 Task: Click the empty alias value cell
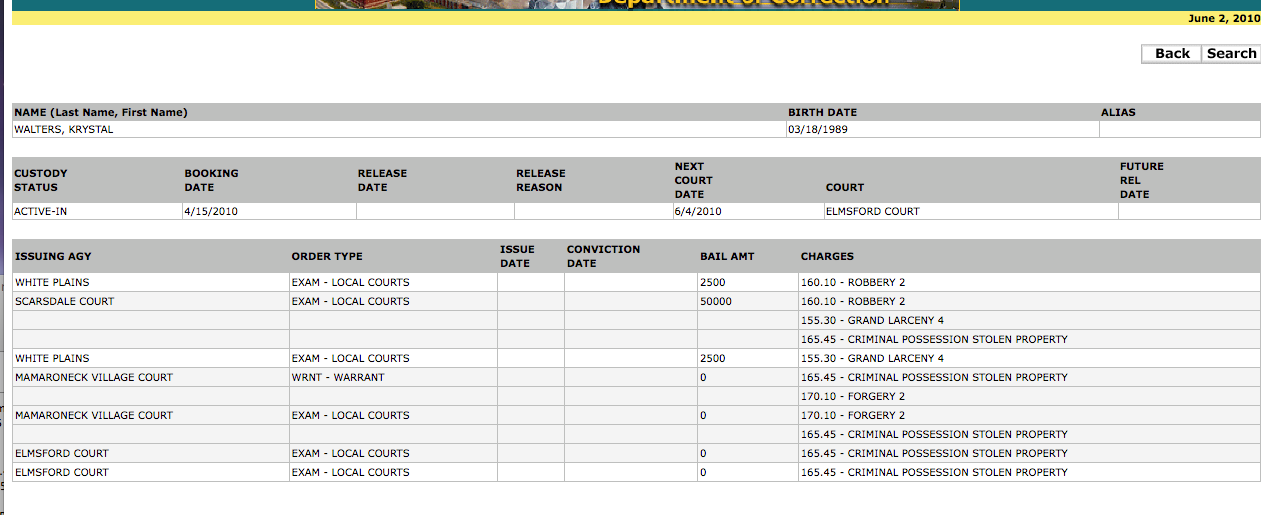(1179, 130)
